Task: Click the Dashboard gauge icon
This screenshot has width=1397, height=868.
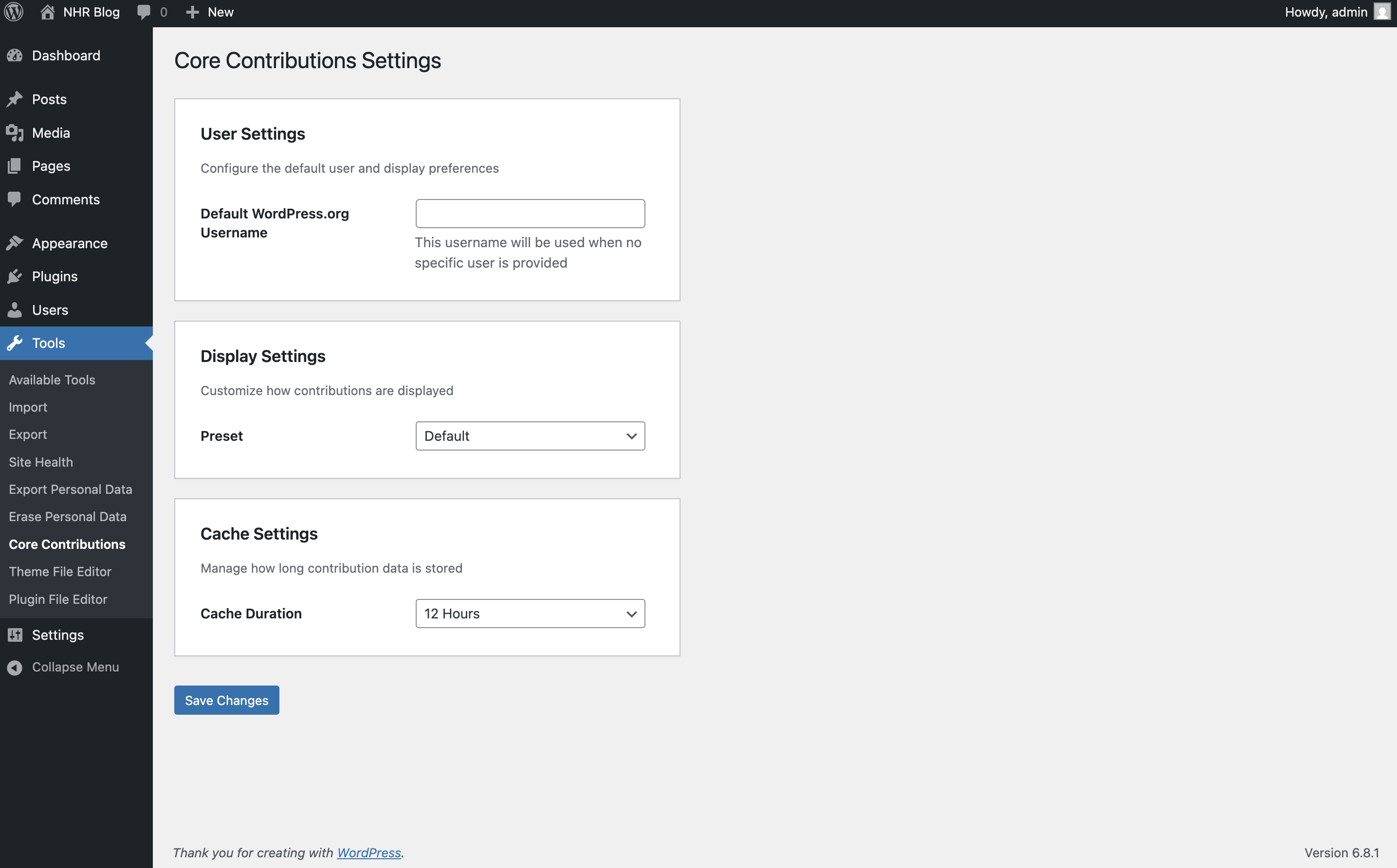Action: click(x=15, y=55)
